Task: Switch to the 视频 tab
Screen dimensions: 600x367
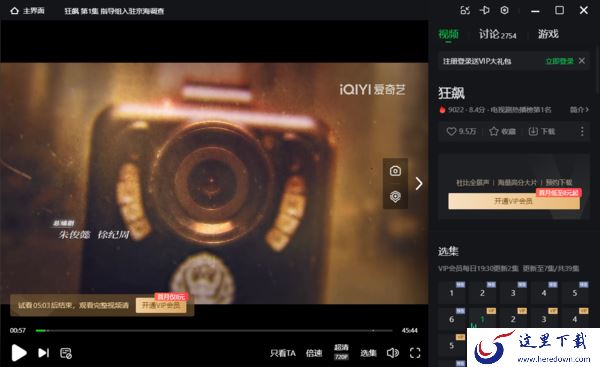Action: coord(448,34)
